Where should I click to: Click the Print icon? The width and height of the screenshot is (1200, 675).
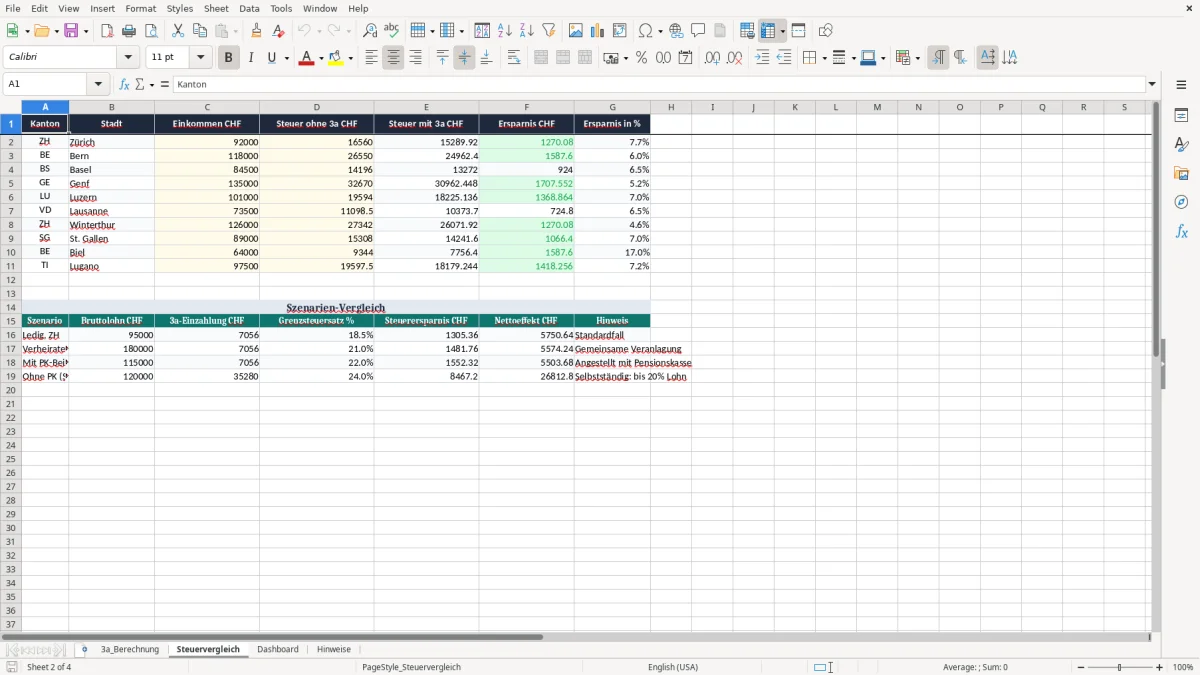tap(129, 31)
